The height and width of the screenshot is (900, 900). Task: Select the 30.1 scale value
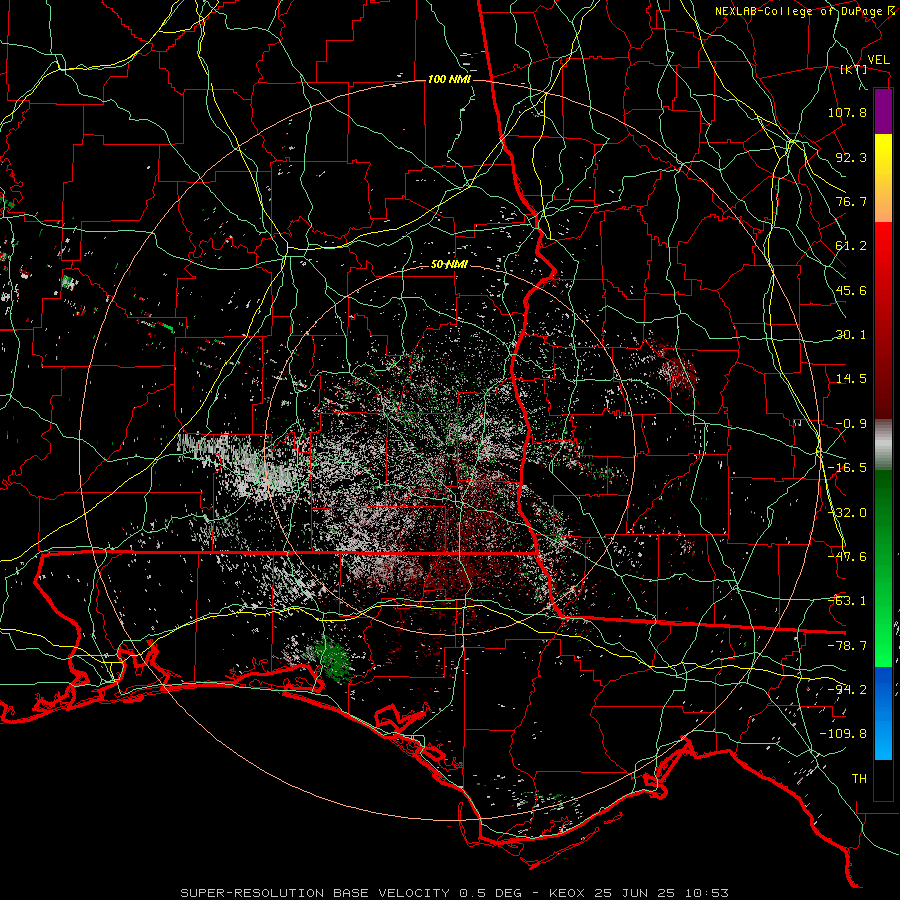click(851, 335)
